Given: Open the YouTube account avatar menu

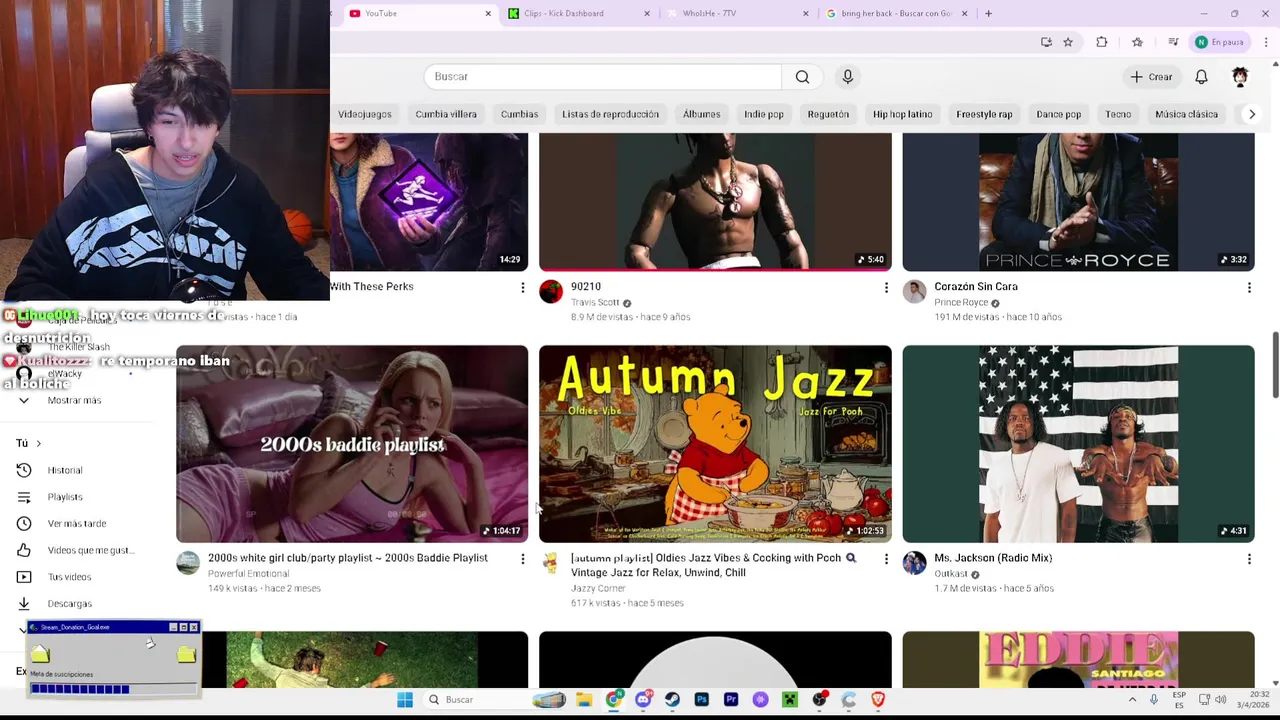Looking at the screenshot, I should pos(1240,77).
